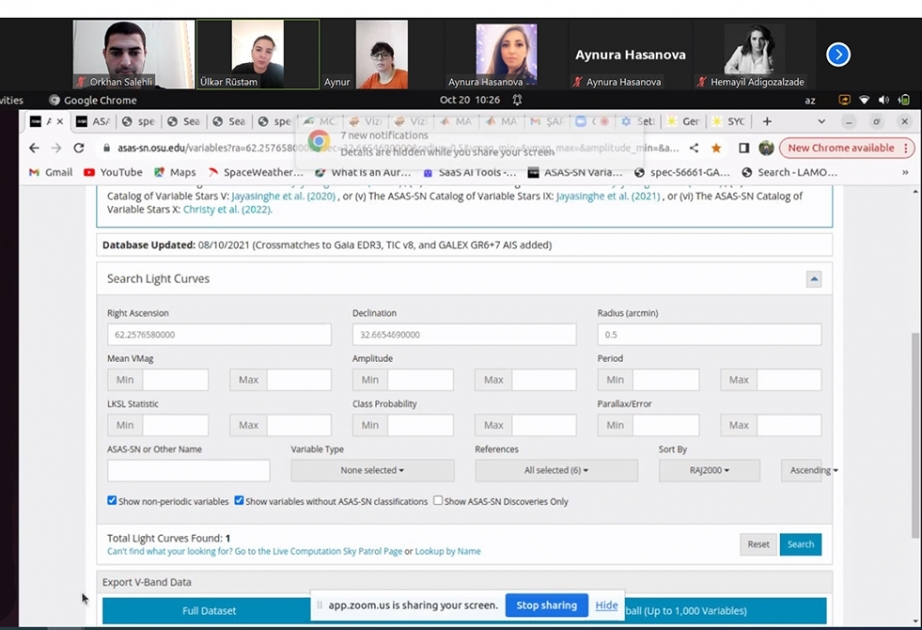Viewport: 922px width, 630px height.
Task: Bookmark the page with the star icon
Action: pos(716,148)
